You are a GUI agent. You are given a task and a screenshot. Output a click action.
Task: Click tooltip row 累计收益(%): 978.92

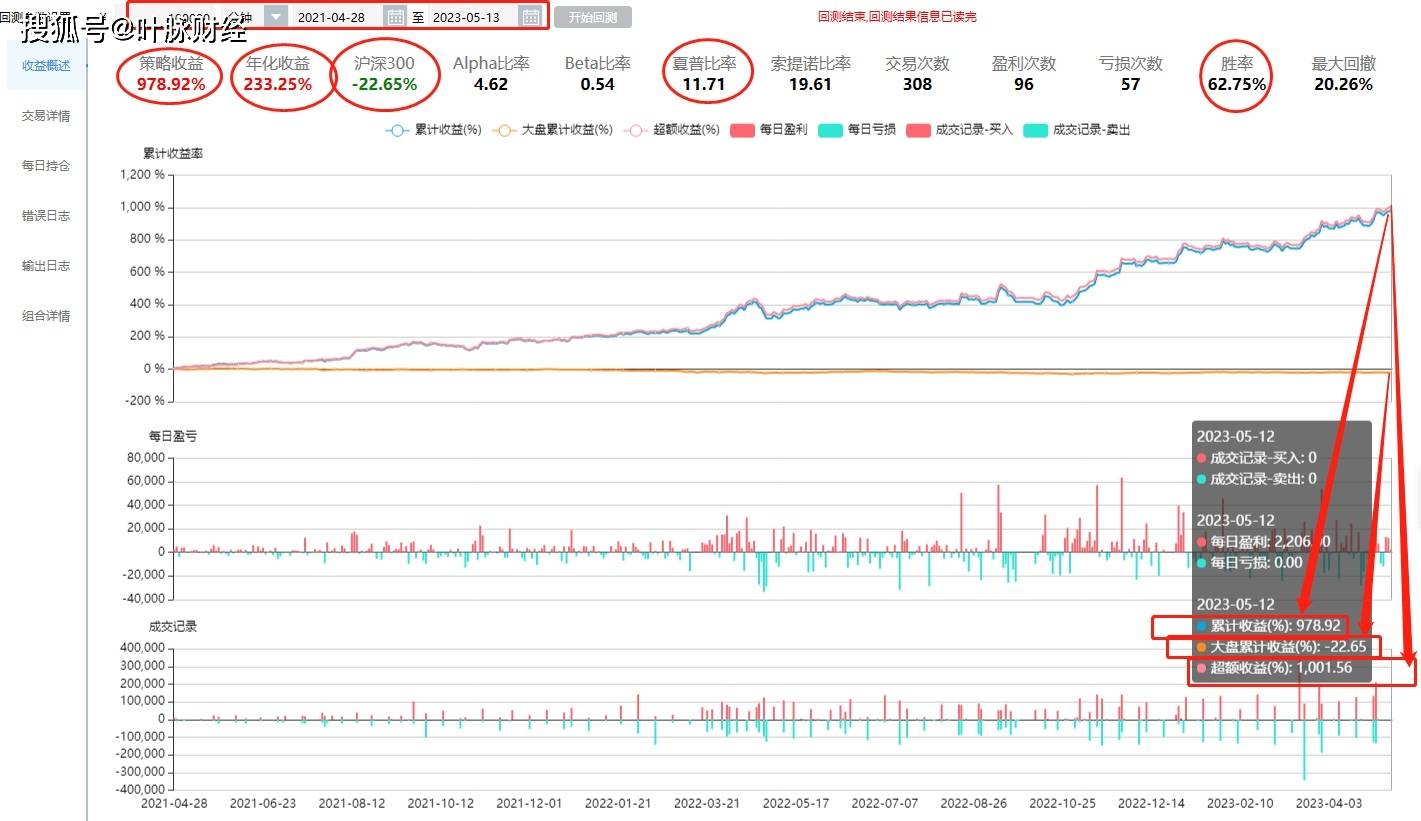pyautogui.click(x=1268, y=625)
